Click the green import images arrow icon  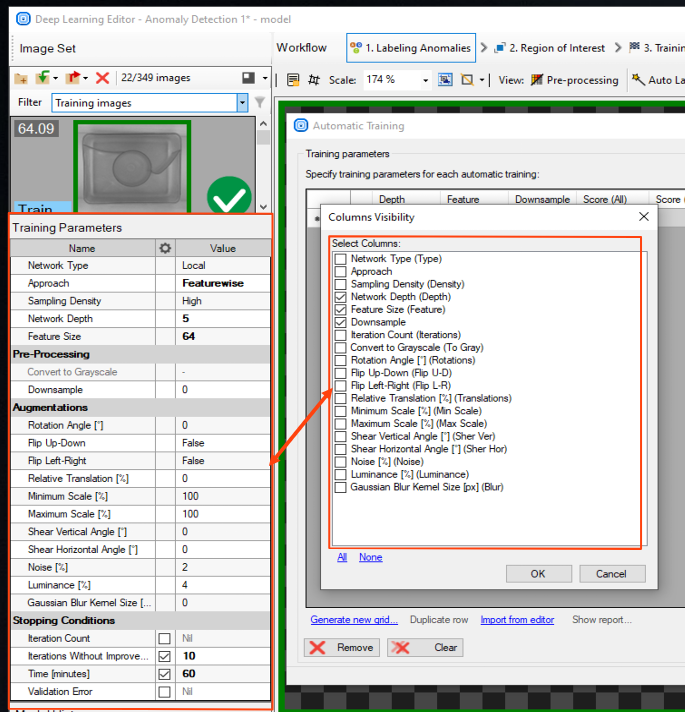click(x=42, y=77)
